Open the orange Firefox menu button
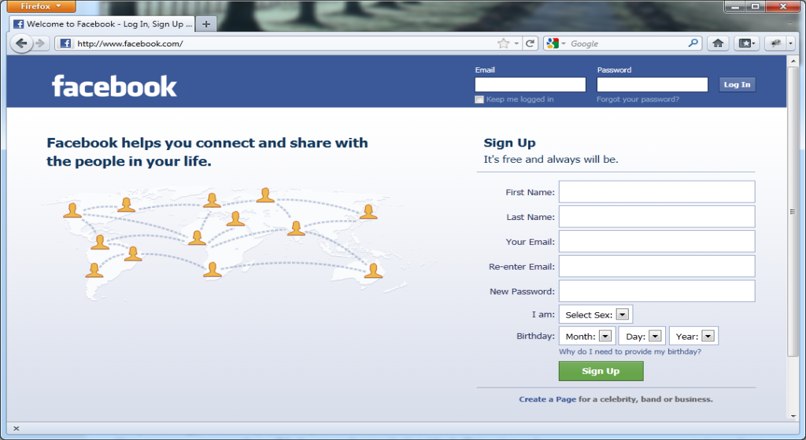806x440 pixels. (41, 6)
